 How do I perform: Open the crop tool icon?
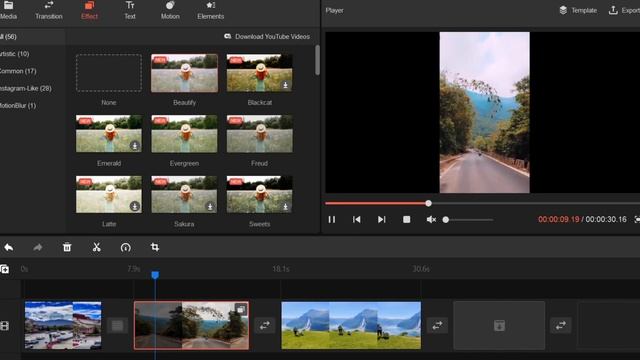[155, 247]
